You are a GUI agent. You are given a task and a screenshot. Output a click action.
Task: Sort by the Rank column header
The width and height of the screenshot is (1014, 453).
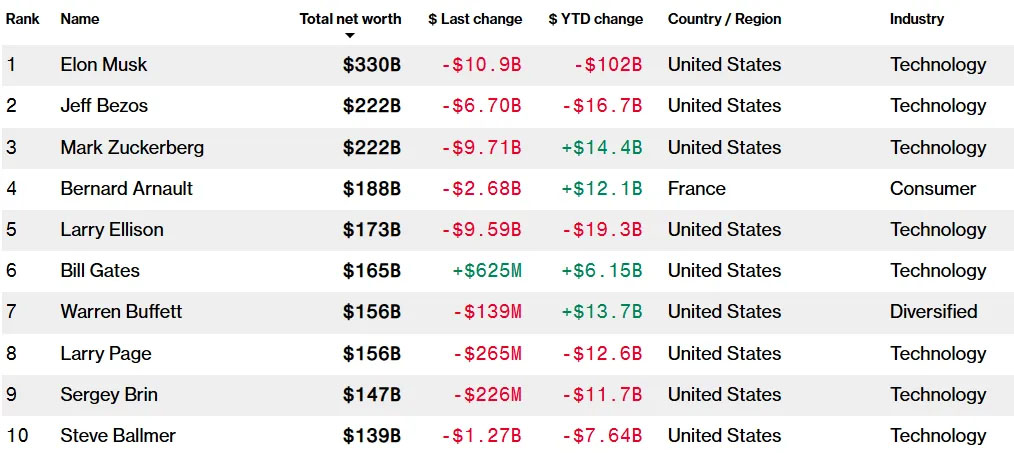click(x=23, y=19)
